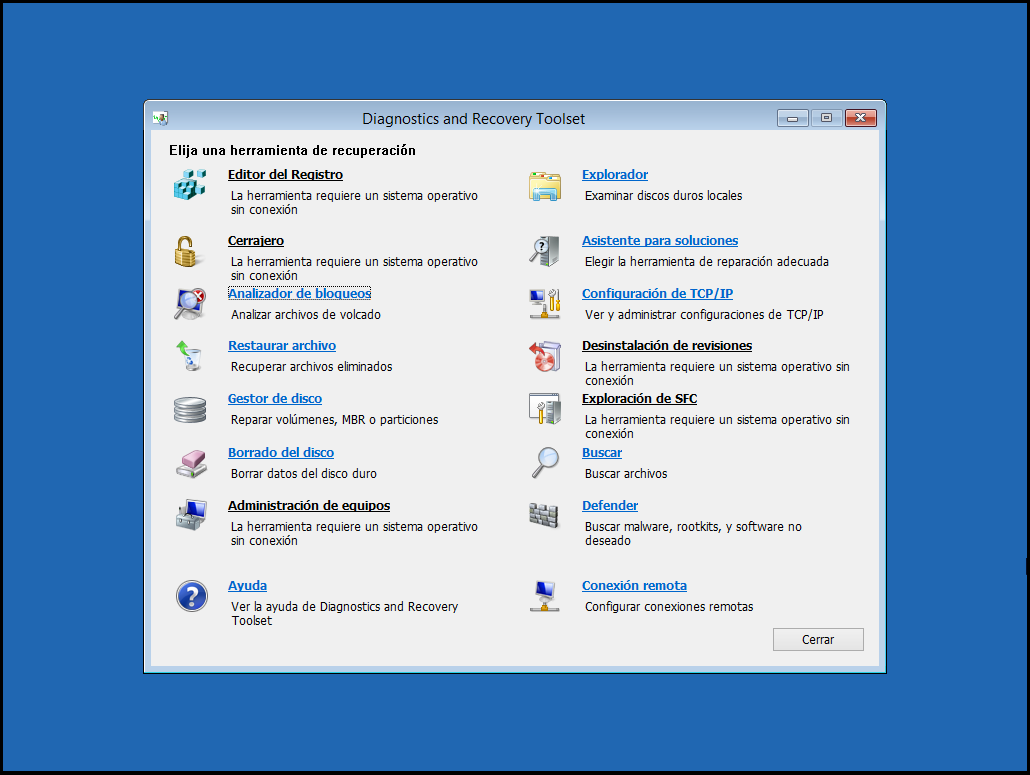Screen dimensions: 1030x775
Task: Click 'Ver la ayuda de Diagnostics' description
Action: click(x=344, y=613)
